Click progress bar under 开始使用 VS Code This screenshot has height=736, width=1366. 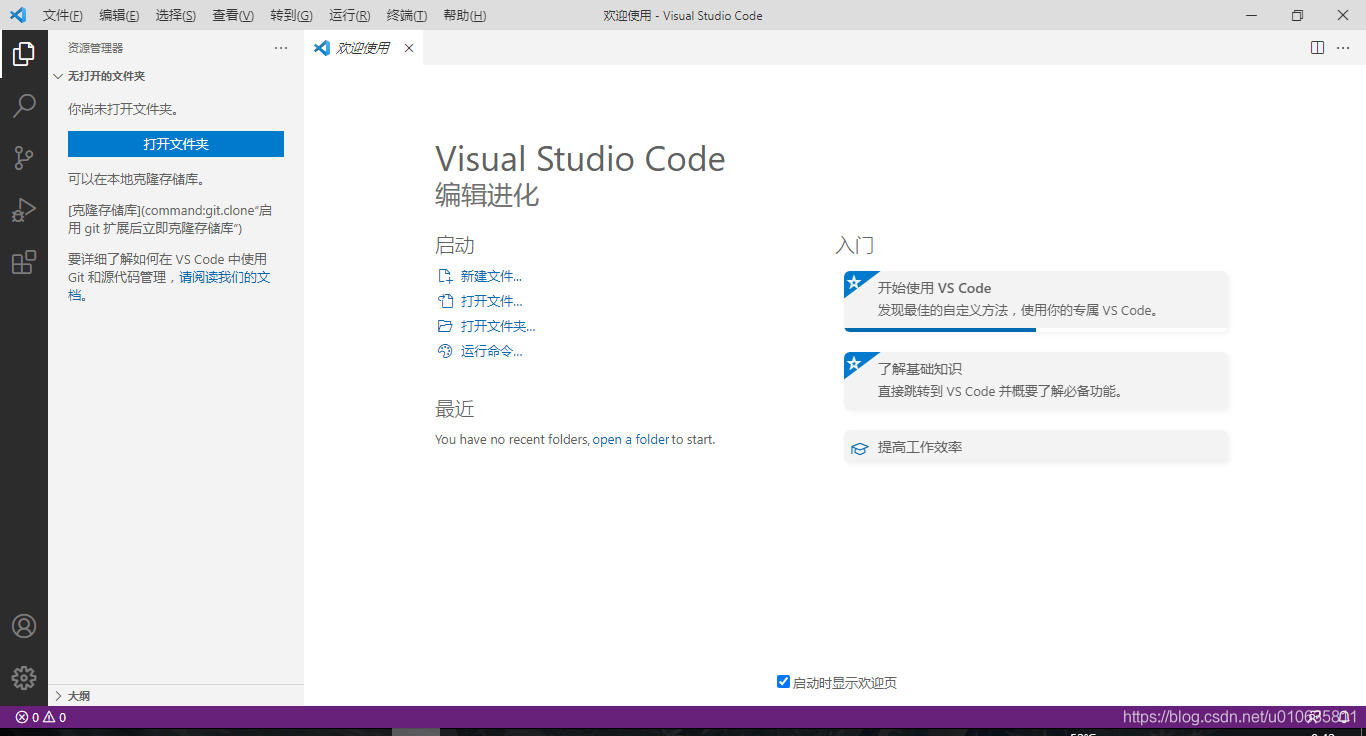[x=1036, y=329]
